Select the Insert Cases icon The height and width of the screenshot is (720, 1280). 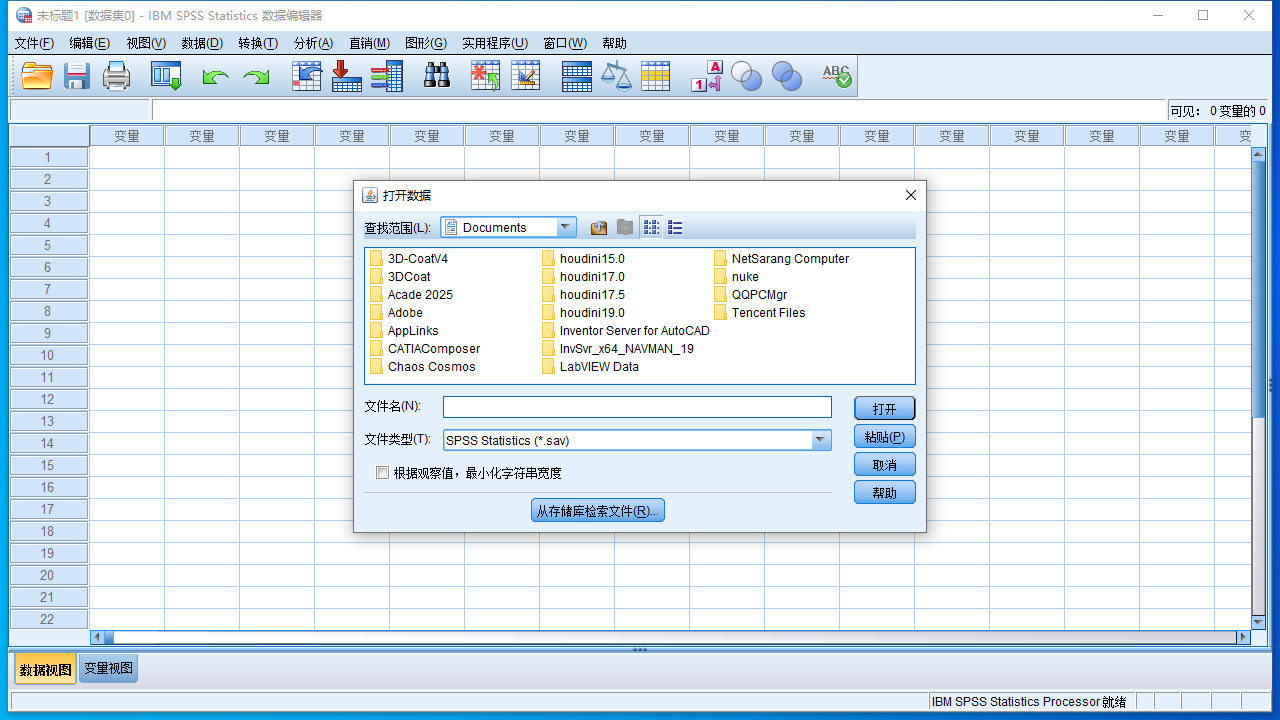point(485,74)
